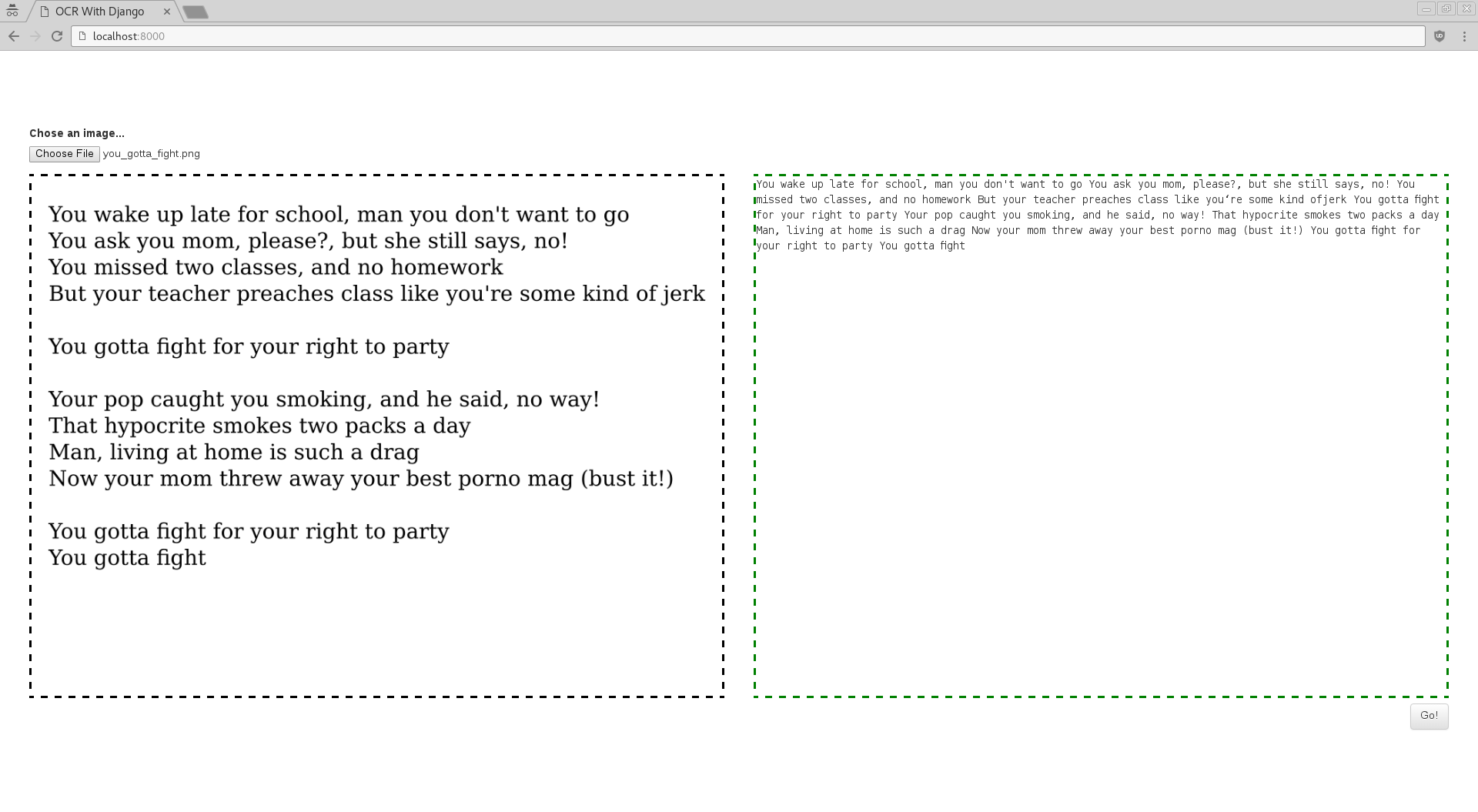Minimize the browser window

point(1426,8)
